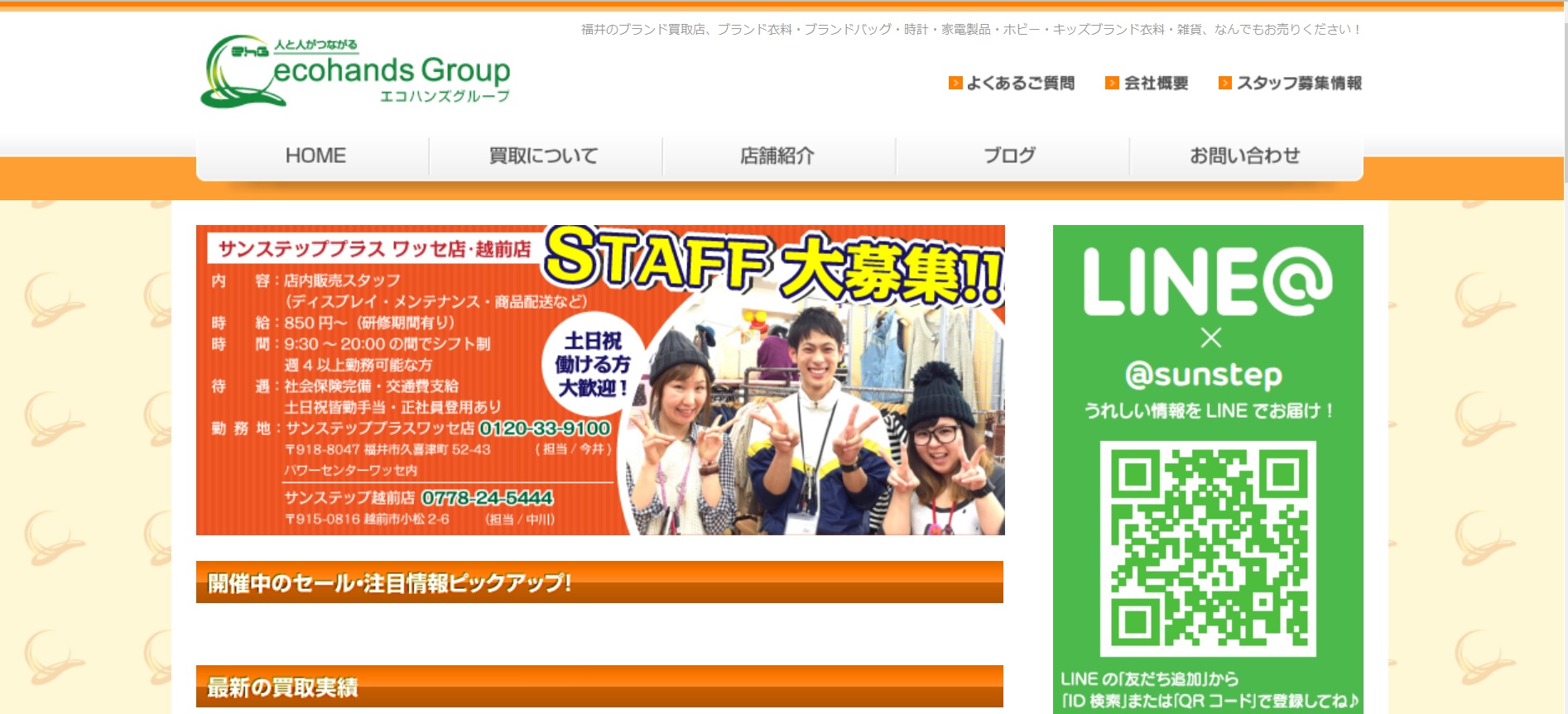
Task: Click orange arrow icon beside スタッフ募集情報
Action: click(1225, 83)
